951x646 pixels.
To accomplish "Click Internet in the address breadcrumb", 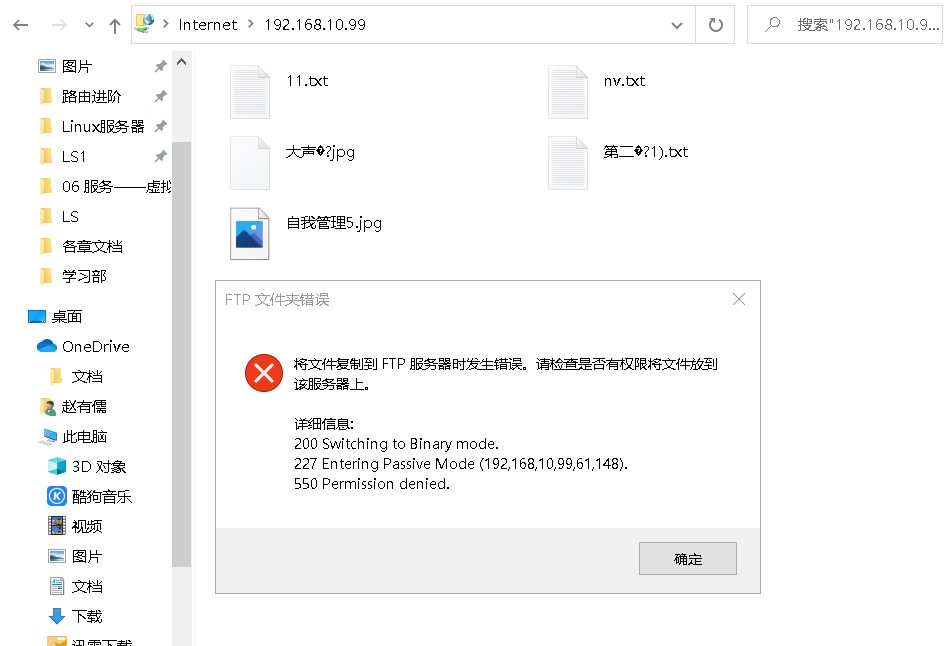I will pos(207,25).
